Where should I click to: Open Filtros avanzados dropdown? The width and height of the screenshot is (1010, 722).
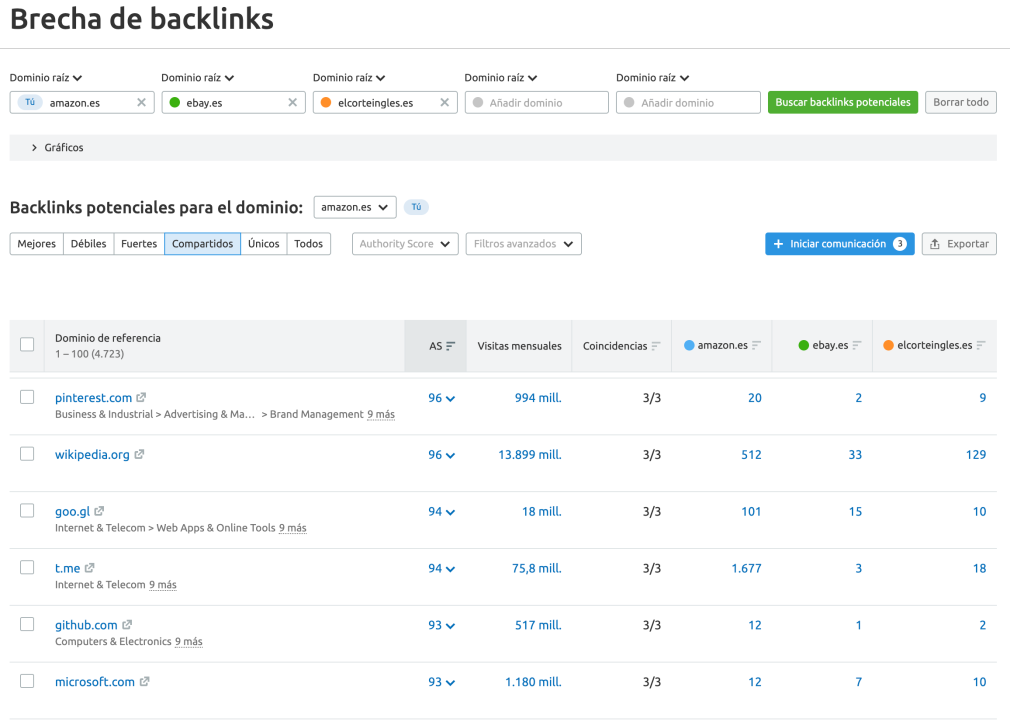click(524, 243)
